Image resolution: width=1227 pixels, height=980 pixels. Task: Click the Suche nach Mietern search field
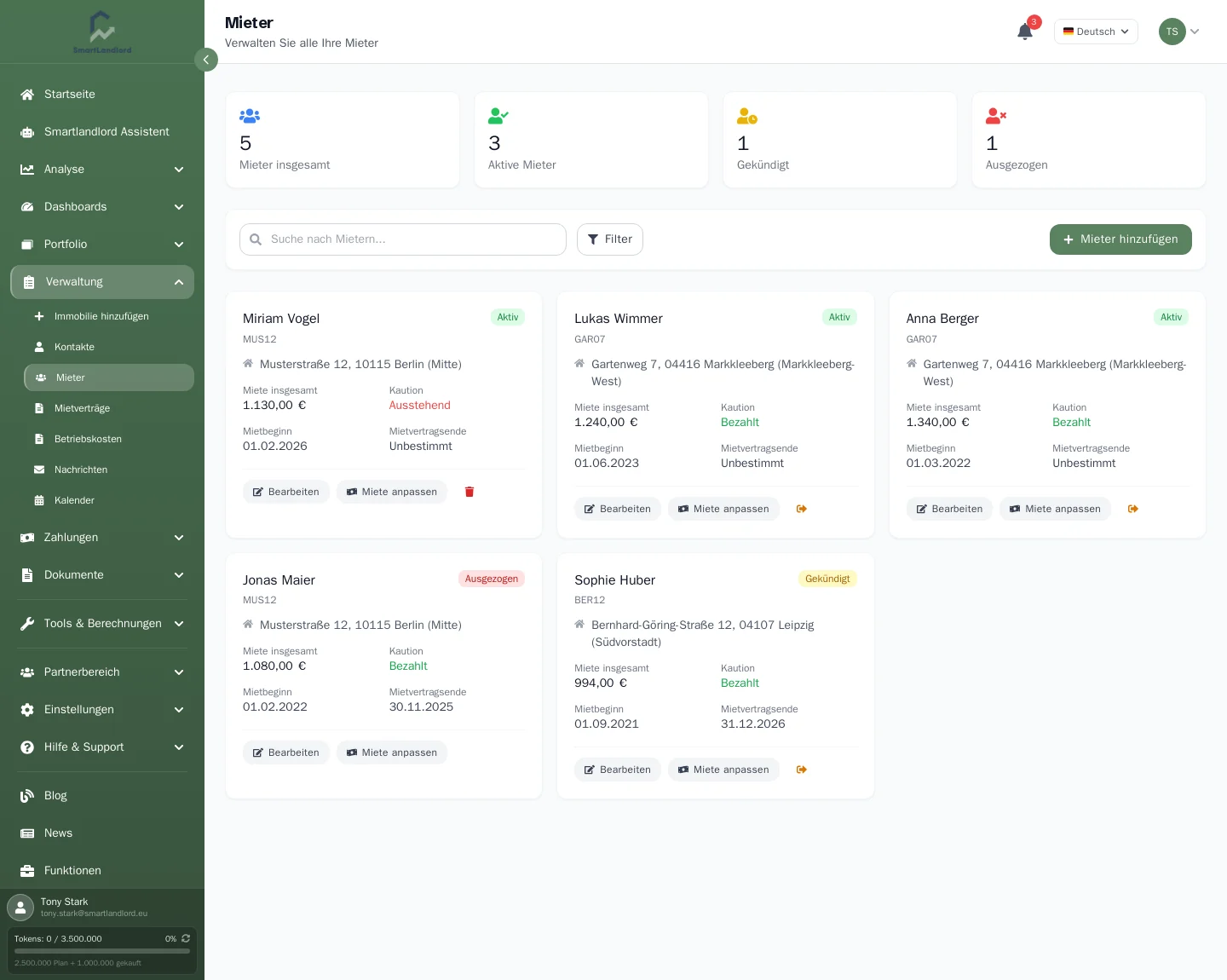pos(403,239)
